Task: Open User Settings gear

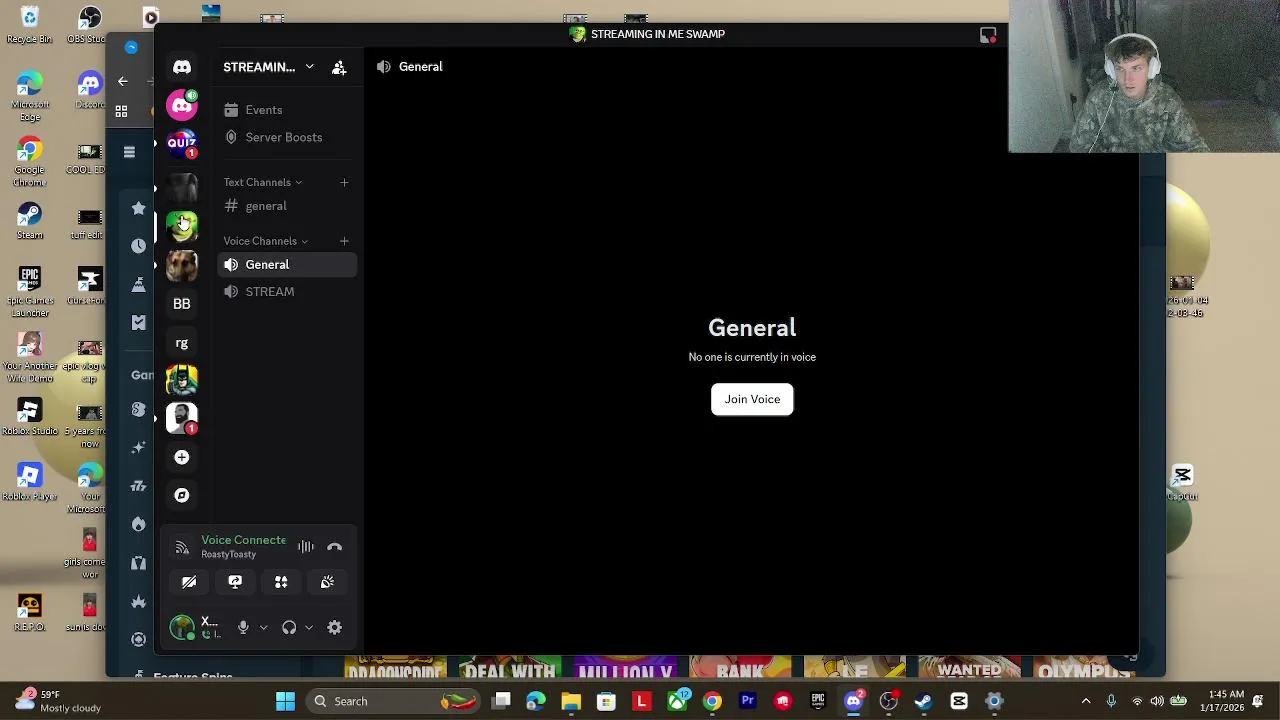Action: pos(335,628)
